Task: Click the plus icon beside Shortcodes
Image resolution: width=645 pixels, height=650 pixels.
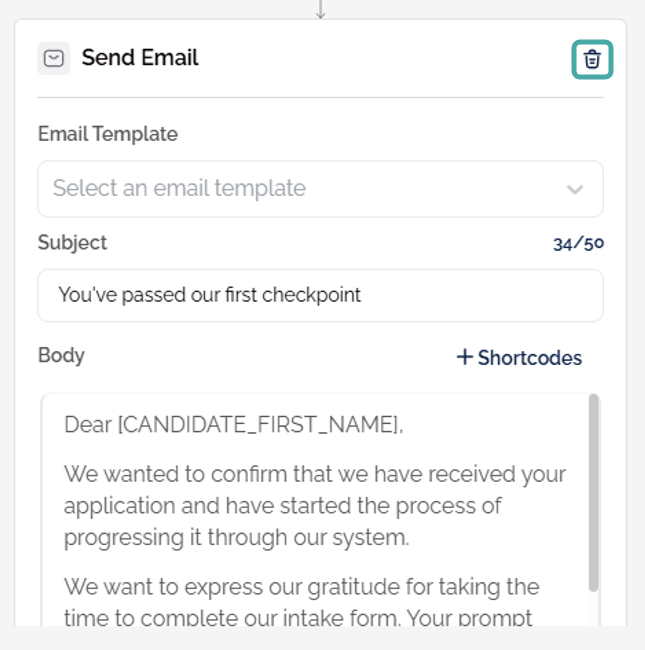Action: (x=464, y=357)
